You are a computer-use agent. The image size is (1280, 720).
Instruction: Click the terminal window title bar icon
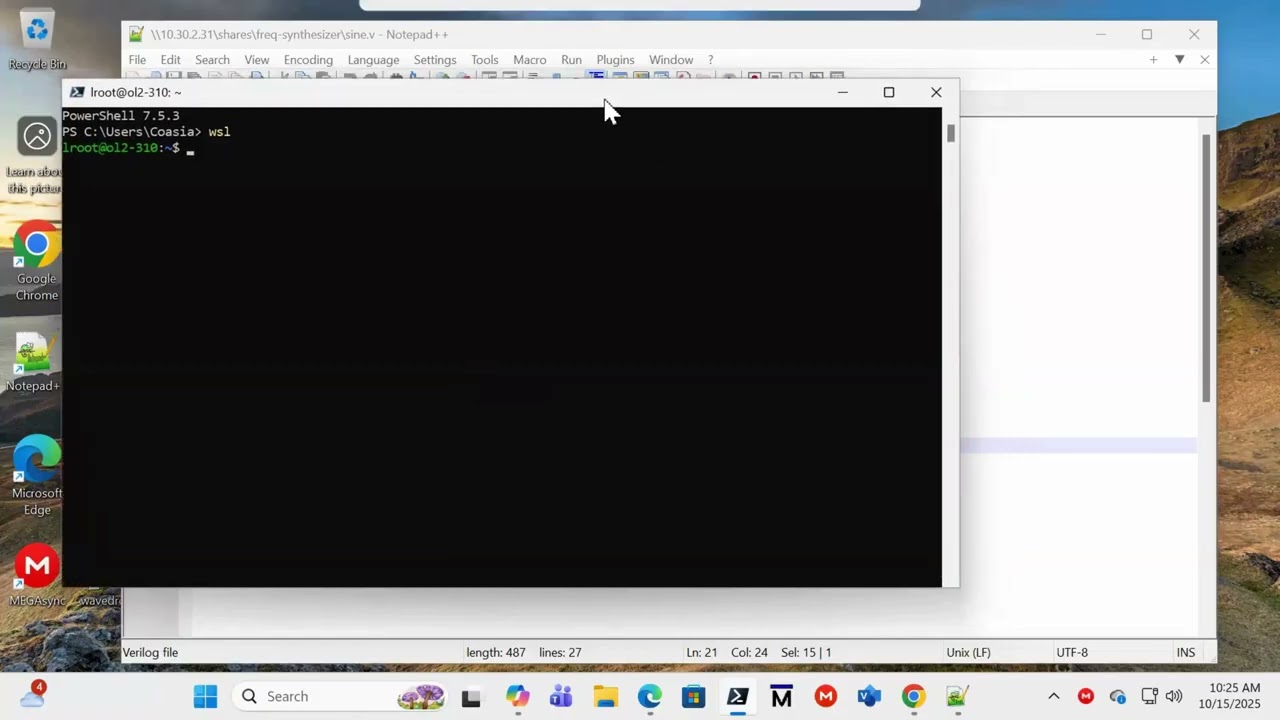tap(77, 92)
